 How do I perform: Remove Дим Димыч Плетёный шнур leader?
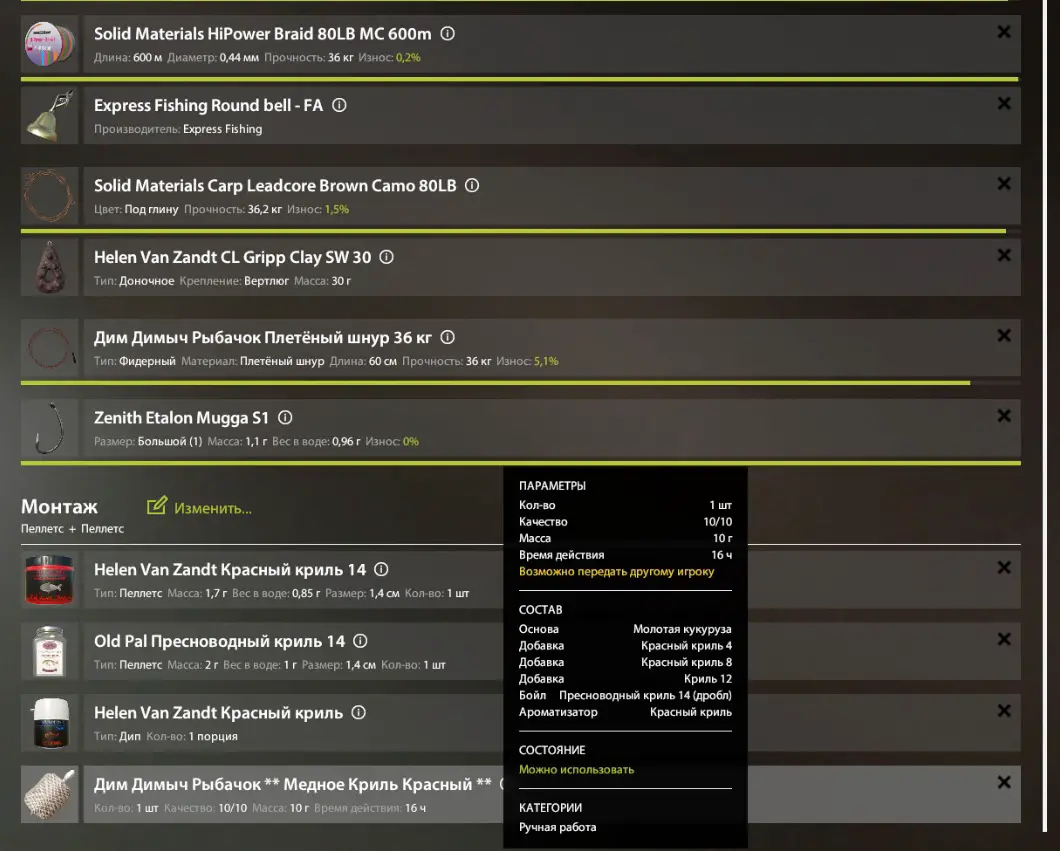[1004, 336]
